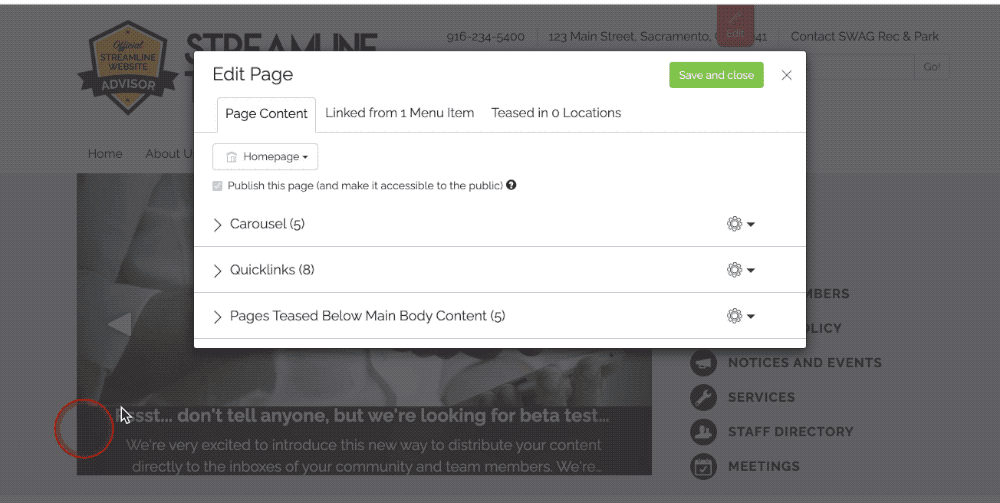
Task: Close the Edit Page dialog
Action: tap(786, 75)
